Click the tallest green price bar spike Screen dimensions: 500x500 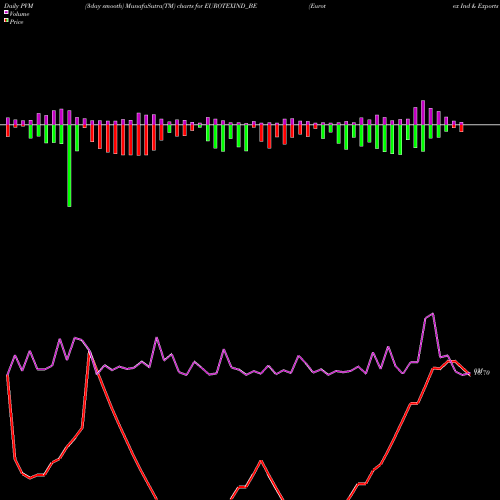(69, 166)
